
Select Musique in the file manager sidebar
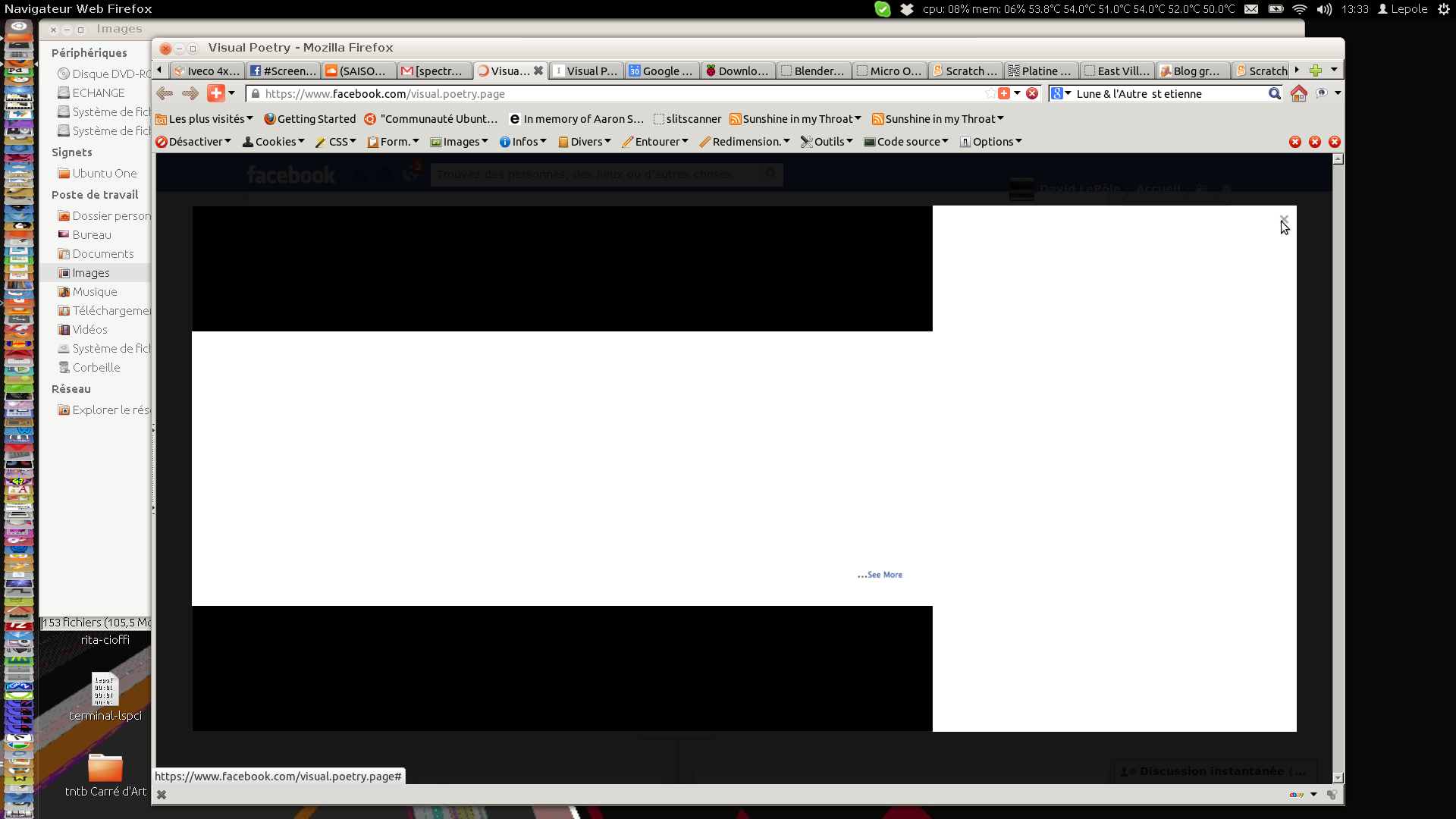point(95,292)
